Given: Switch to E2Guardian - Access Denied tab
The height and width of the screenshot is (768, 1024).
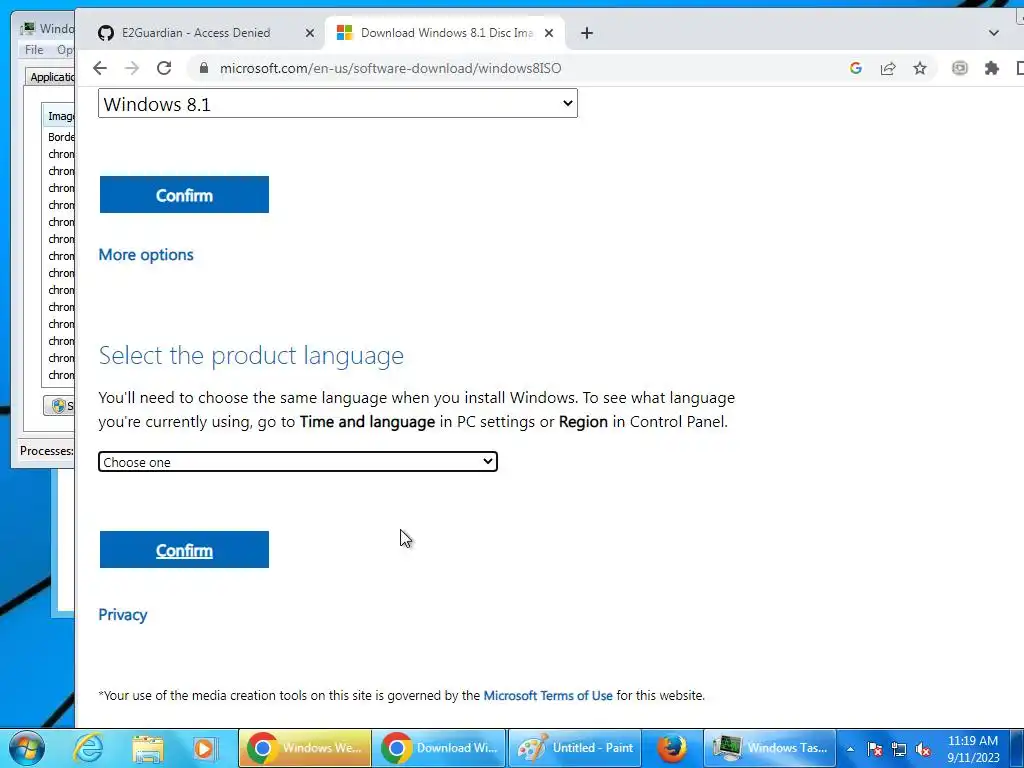Looking at the screenshot, I should pos(196,33).
